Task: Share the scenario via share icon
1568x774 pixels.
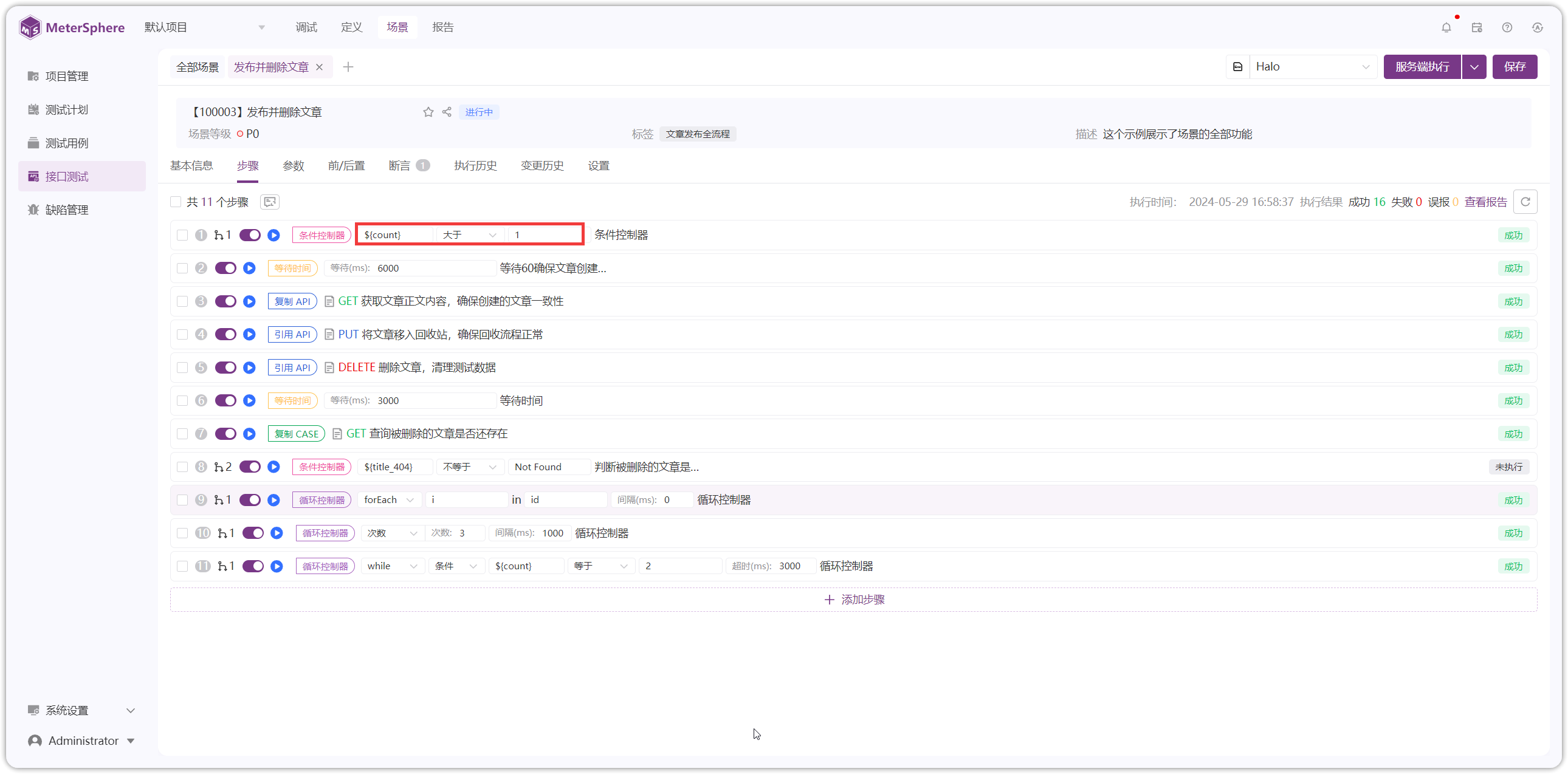Action: (x=447, y=112)
